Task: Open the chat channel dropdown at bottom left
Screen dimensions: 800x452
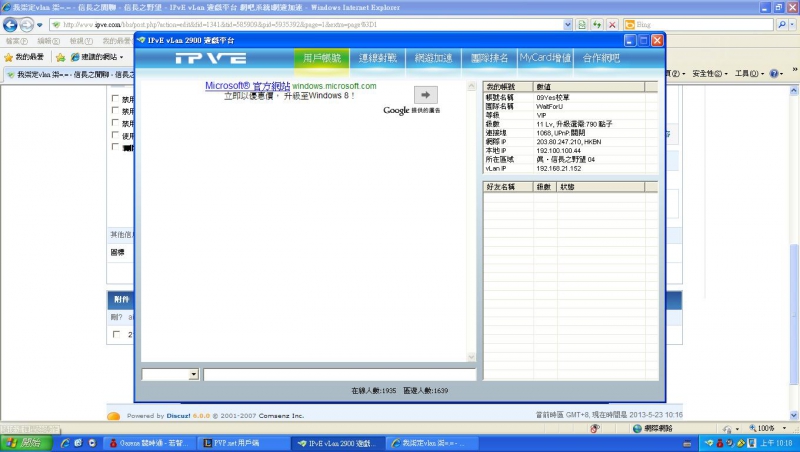Action: (x=193, y=374)
